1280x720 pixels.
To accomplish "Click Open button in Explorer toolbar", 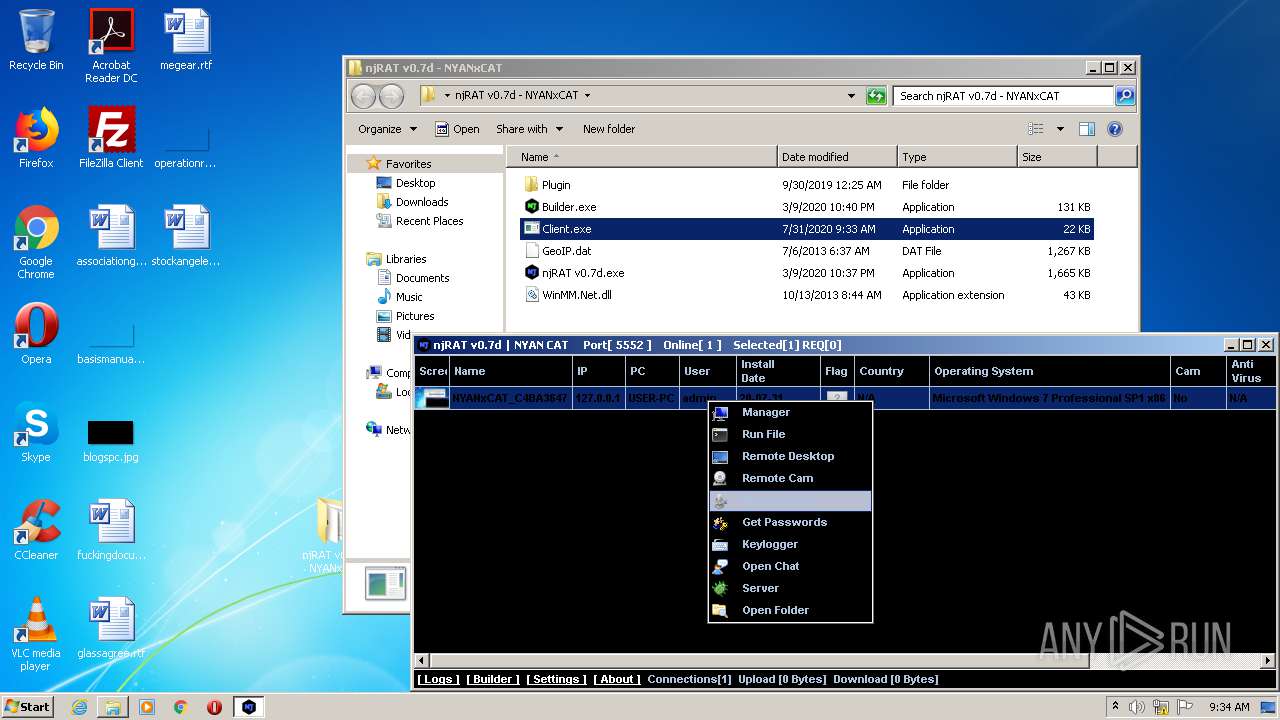I will (457, 129).
